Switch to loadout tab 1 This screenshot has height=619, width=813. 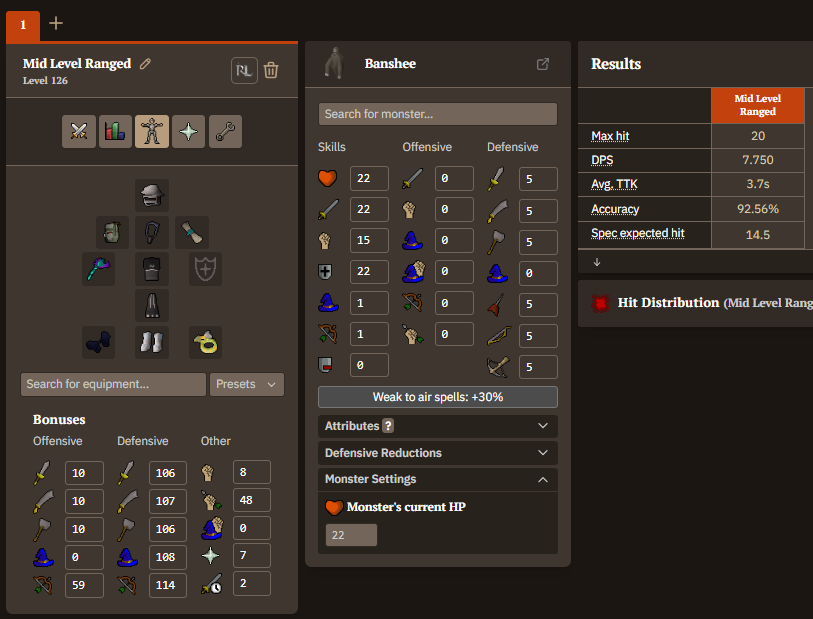coord(22,25)
